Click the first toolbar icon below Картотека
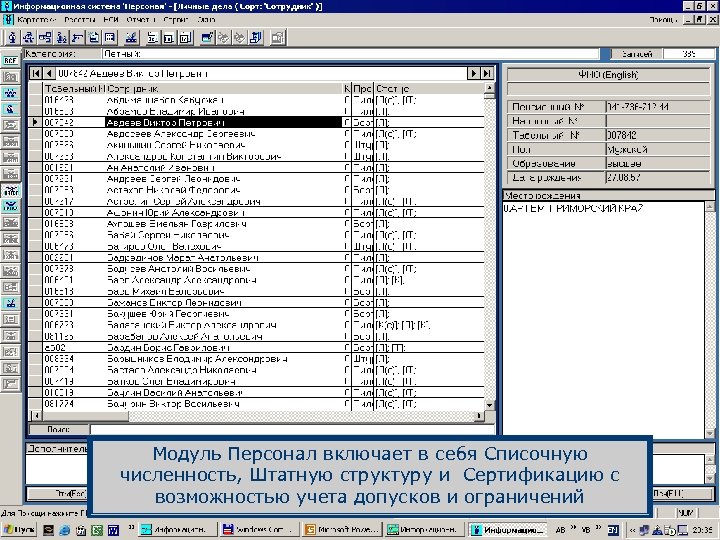The height and width of the screenshot is (540, 720). pyautogui.click(x=12, y=38)
